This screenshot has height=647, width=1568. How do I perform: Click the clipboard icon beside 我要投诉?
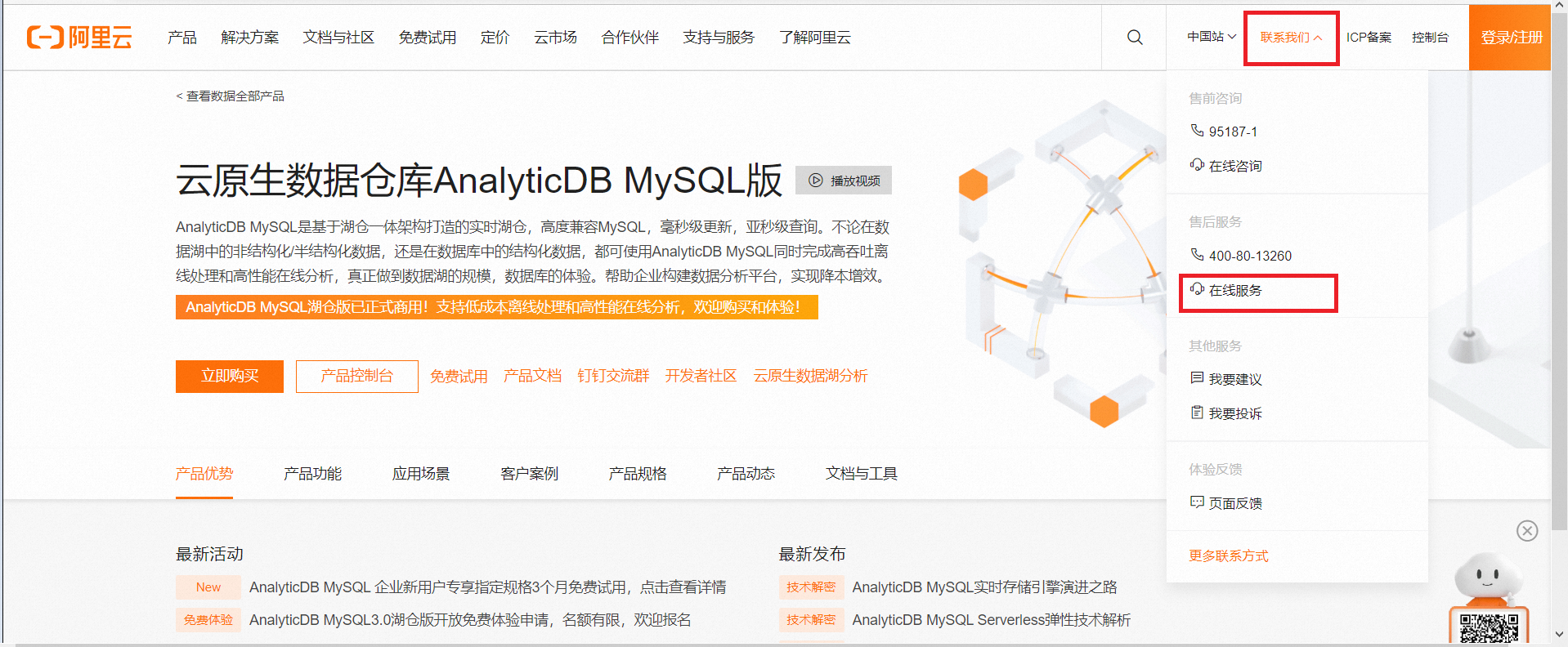pyautogui.click(x=1197, y=413)
